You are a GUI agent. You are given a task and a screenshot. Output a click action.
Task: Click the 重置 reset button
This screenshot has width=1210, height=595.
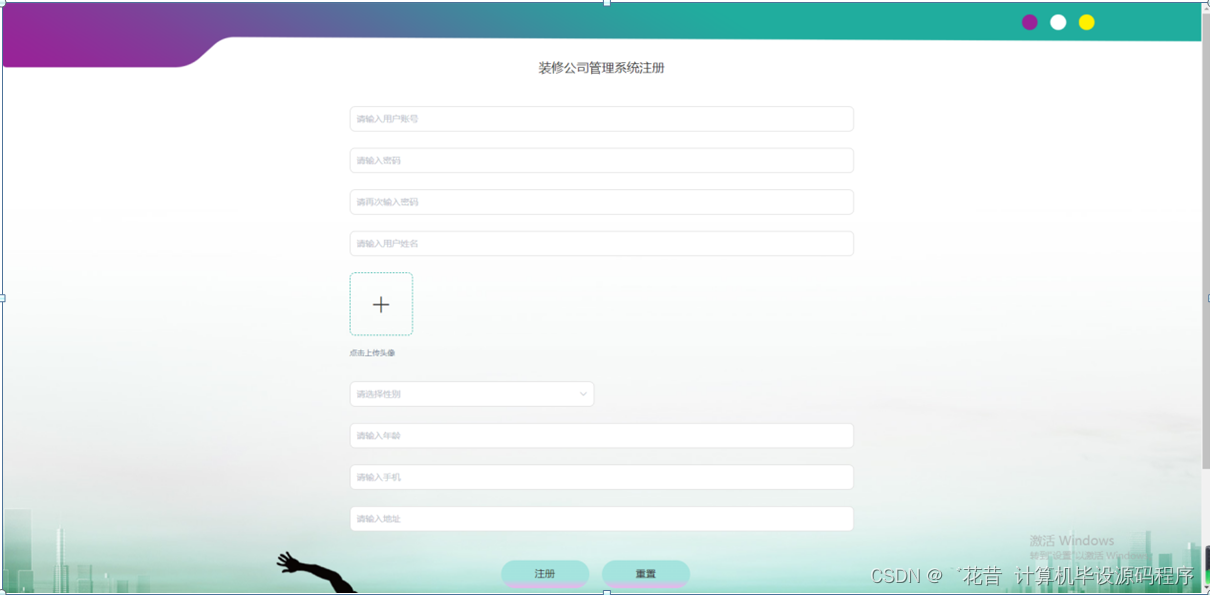point(645,573)
